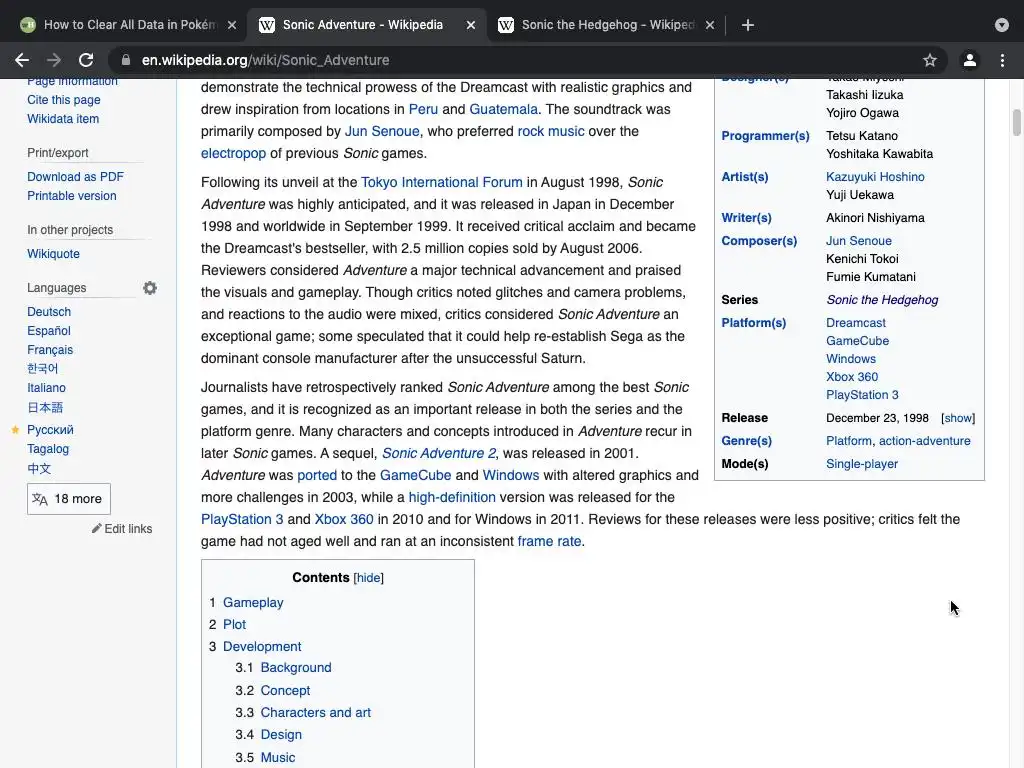Click the Edit links text
Screen dimensions: 1024x768
(x=128, y=529)
